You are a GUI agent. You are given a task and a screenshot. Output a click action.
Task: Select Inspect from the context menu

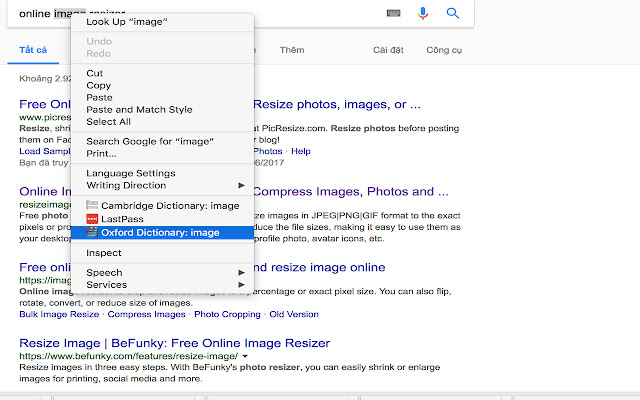[104, 253]
